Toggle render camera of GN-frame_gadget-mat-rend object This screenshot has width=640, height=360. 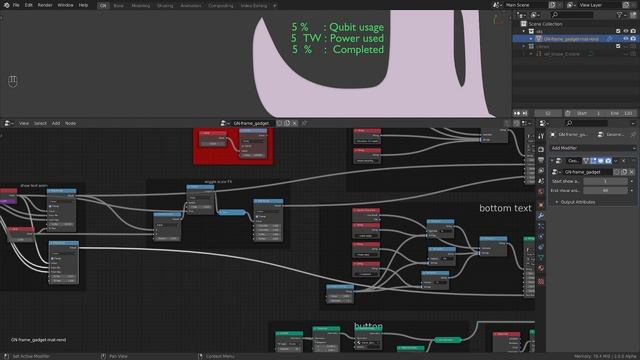click(x=633, y=39)
